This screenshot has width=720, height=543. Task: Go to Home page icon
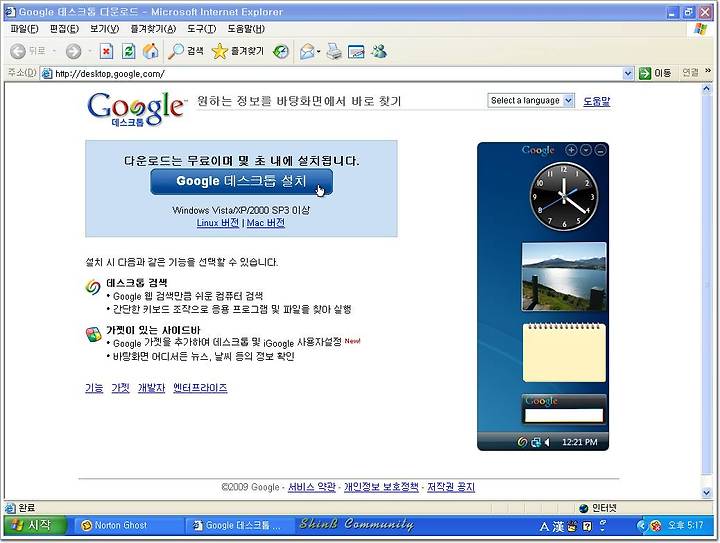(150, 51)
